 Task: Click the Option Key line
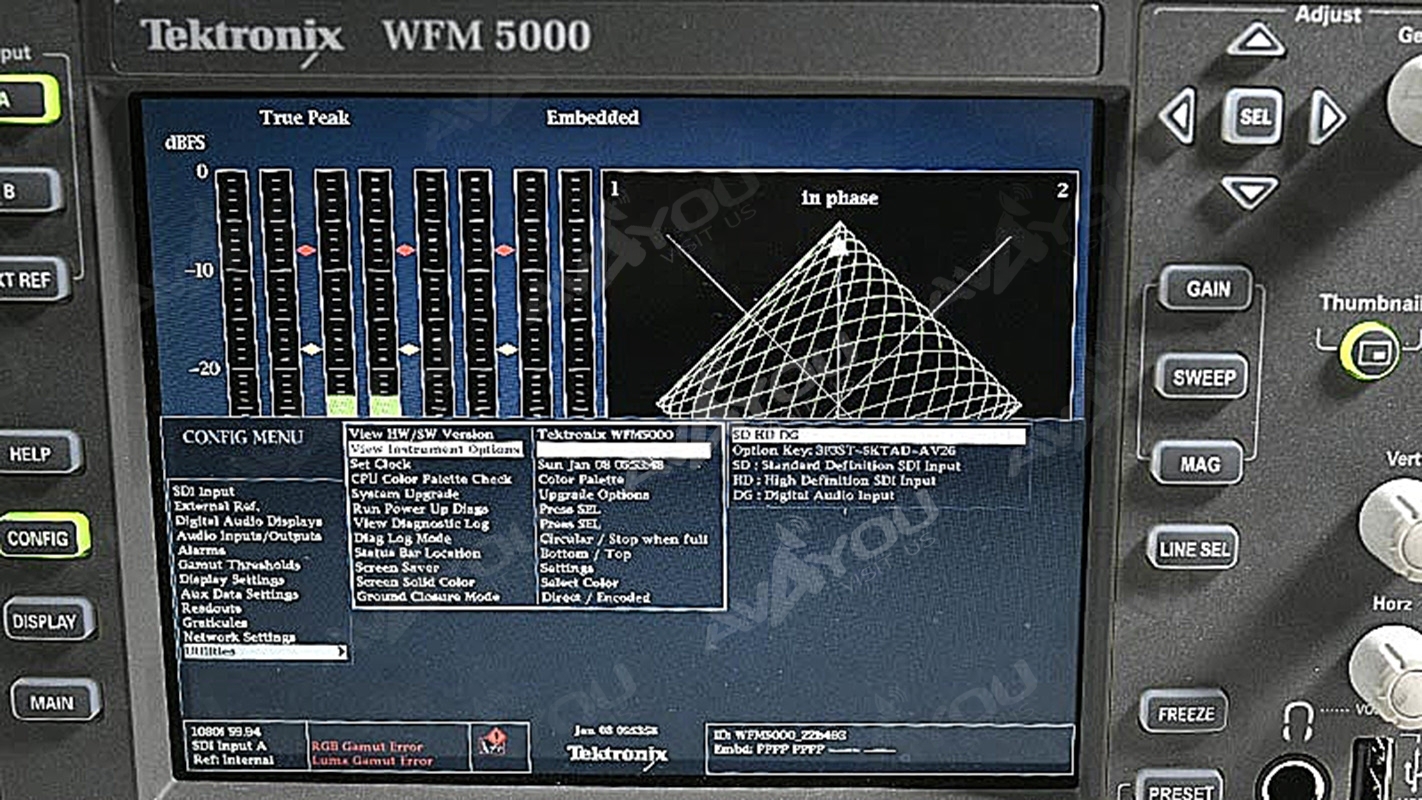point(842,451)
